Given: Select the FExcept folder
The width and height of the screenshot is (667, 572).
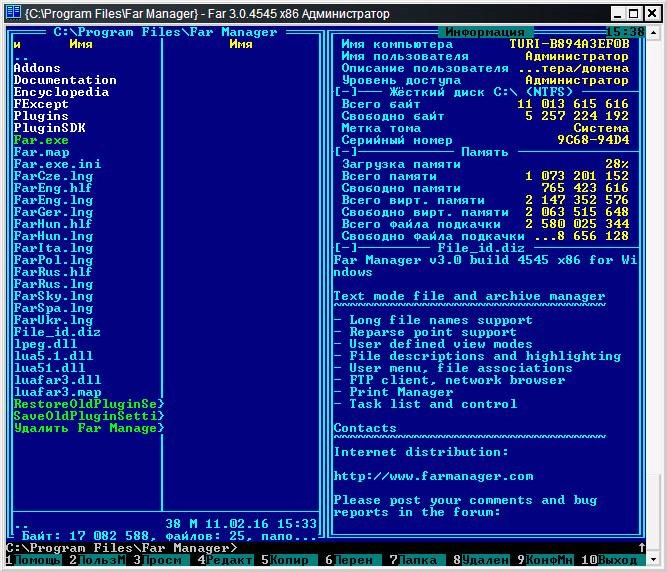Looking at the screenshot, I should click(41, 104).
